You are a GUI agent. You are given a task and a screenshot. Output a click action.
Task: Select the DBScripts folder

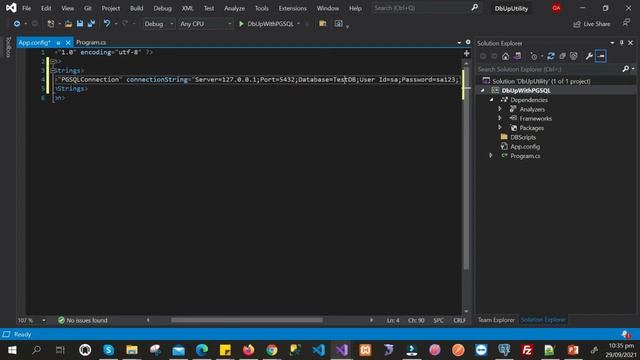523,138
